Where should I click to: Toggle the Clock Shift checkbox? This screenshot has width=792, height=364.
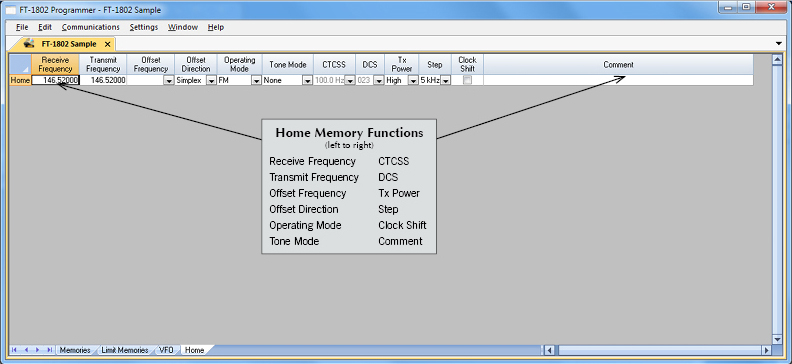468,80
